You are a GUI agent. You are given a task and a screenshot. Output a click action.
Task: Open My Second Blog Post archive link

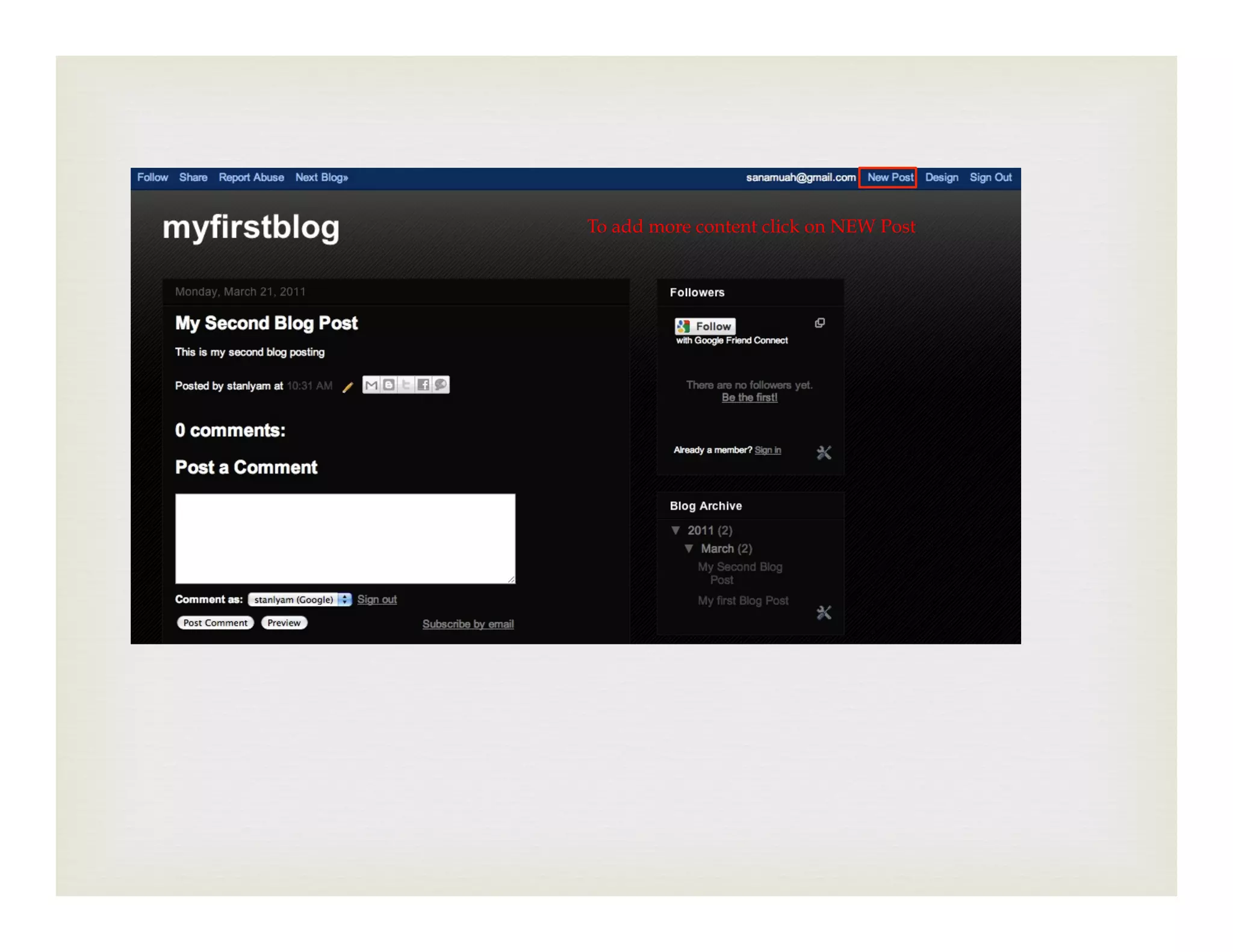740,573
